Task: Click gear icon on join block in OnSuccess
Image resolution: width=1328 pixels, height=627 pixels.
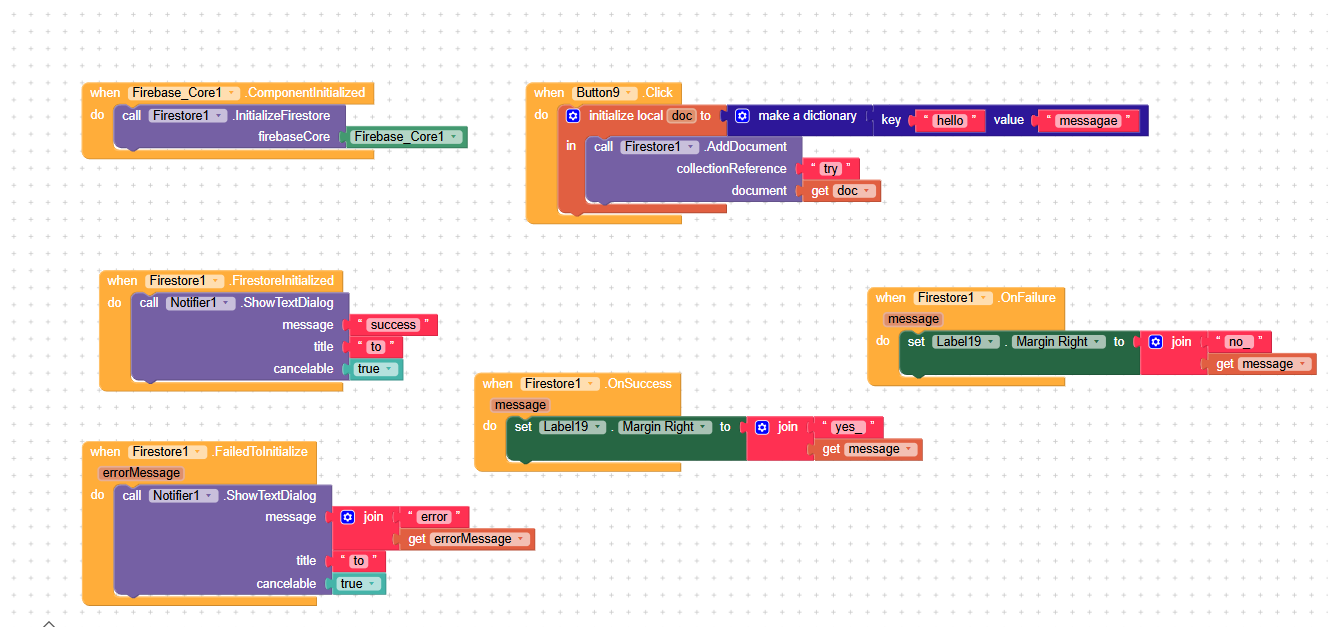Action: pyautogui.click(x=762, y=427)
